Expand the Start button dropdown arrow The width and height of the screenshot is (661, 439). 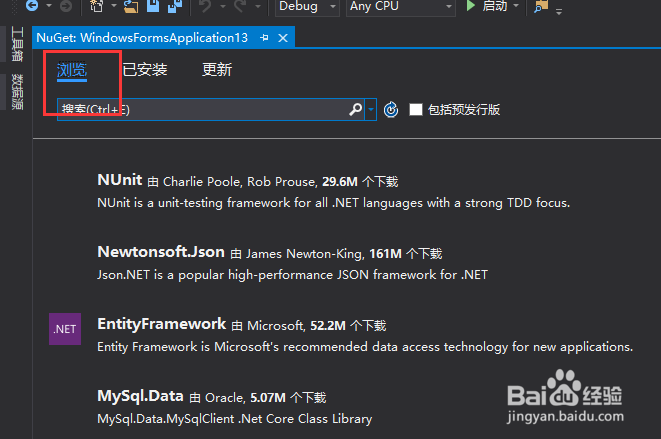[x=516, y=6]
